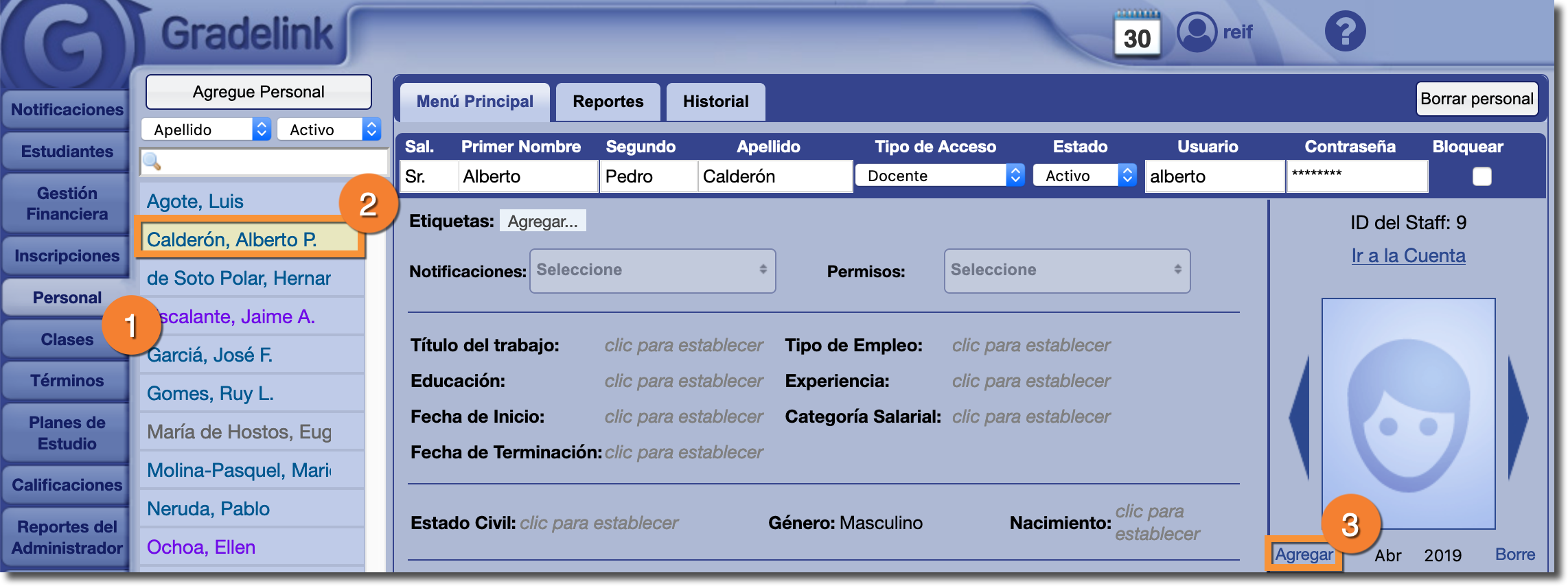
Task: Click the Agregue Personal button
Action: click(x=258, y=92)
